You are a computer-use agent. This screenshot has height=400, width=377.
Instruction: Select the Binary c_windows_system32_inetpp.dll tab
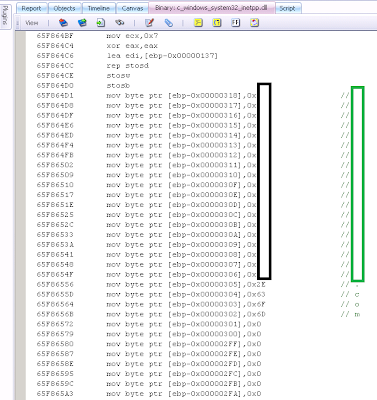tap(212, 8)
